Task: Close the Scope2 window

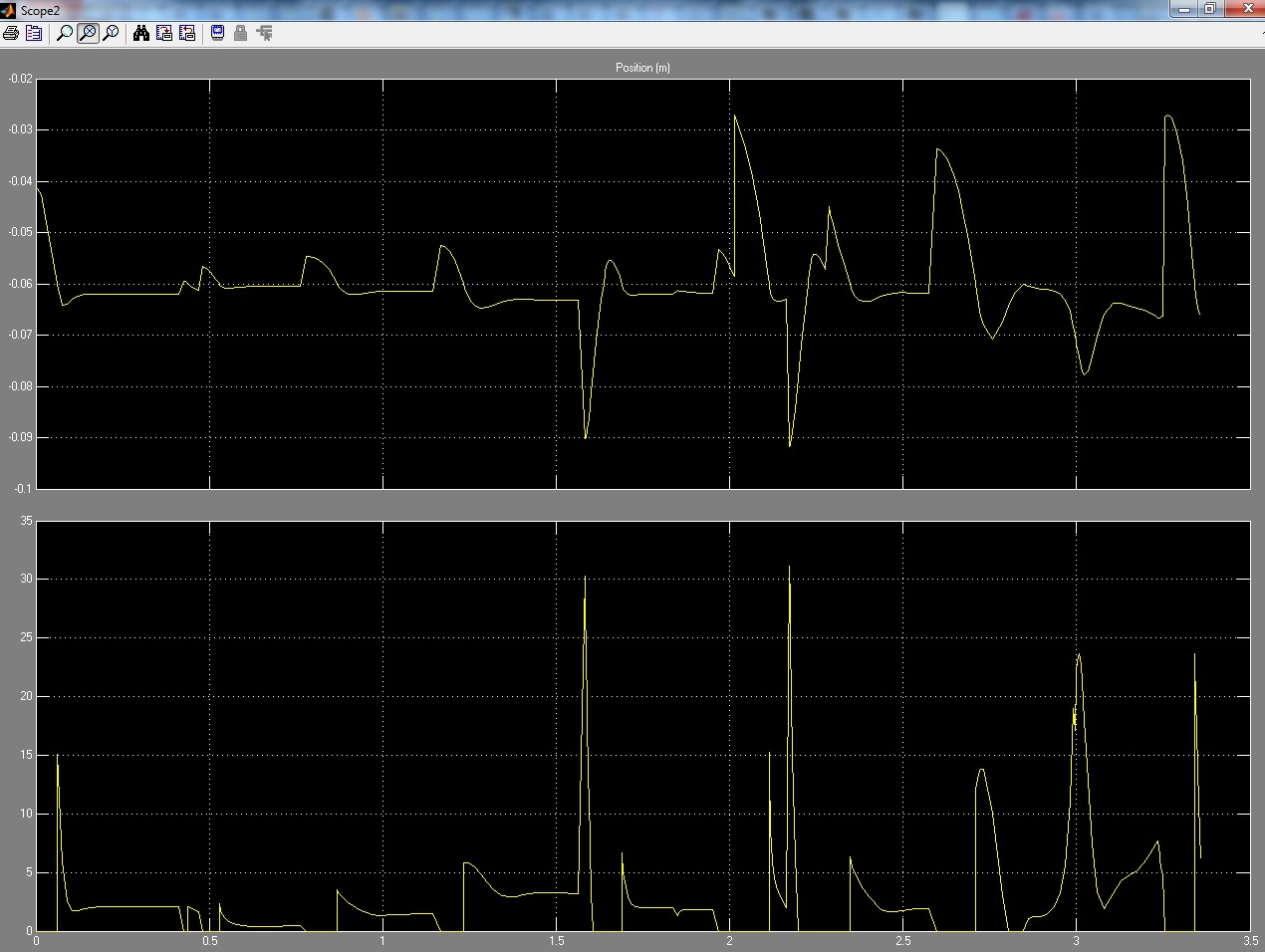Action: point(1247,9)
